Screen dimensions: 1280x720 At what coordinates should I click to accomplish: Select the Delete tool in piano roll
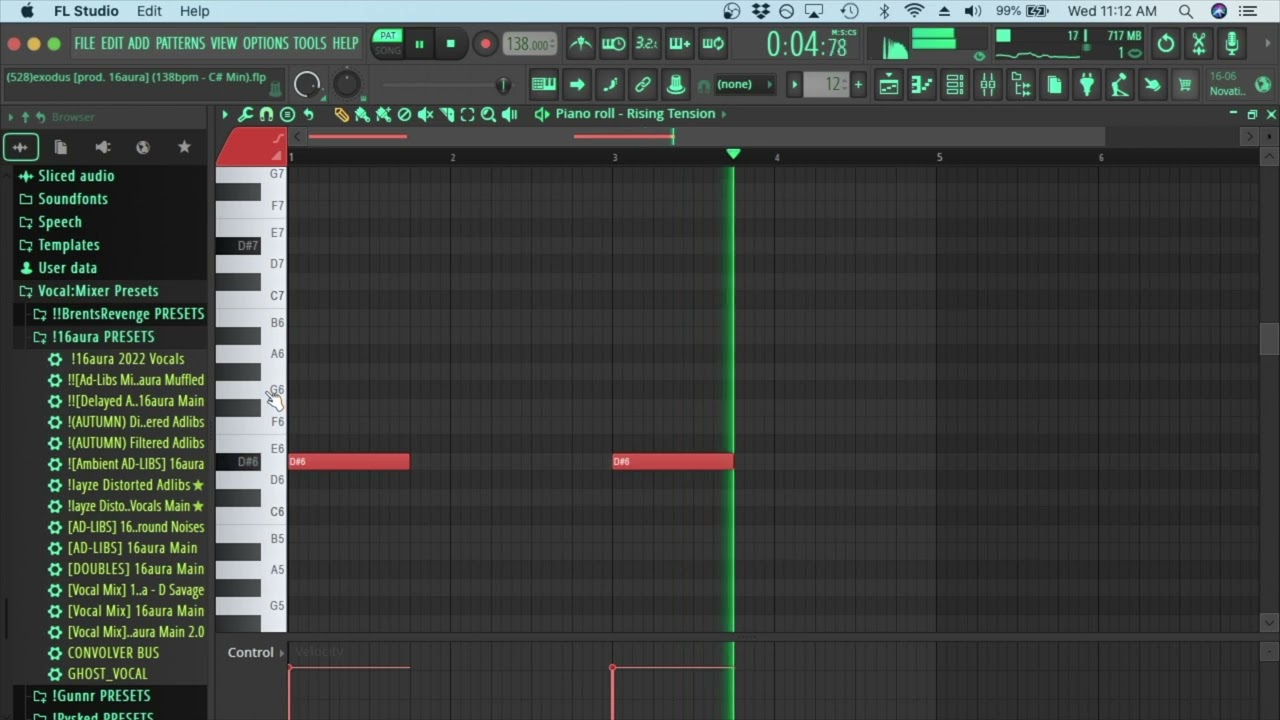[404, 114]
